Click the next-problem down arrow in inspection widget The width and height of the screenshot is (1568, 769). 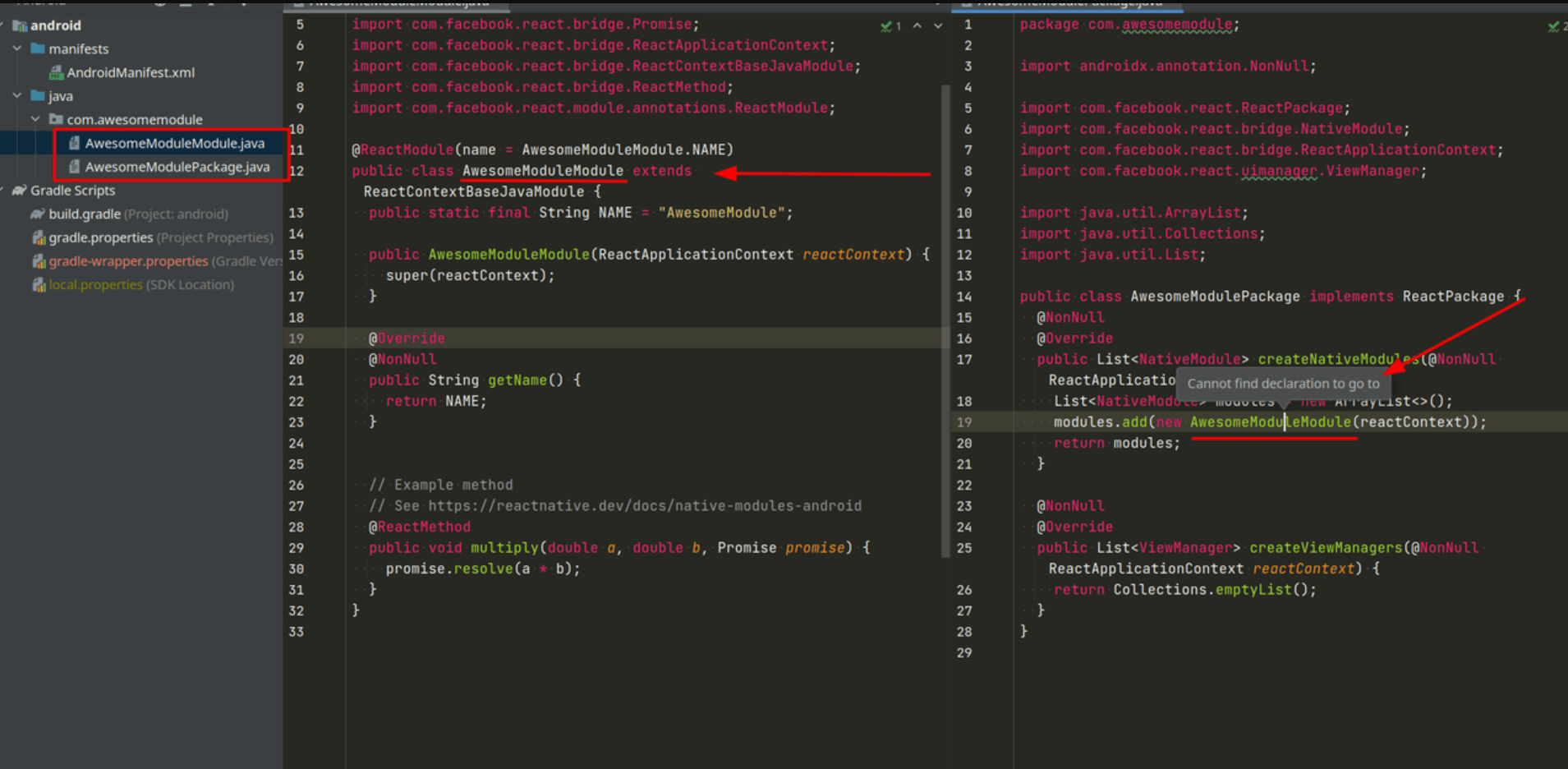pos(938,25)
